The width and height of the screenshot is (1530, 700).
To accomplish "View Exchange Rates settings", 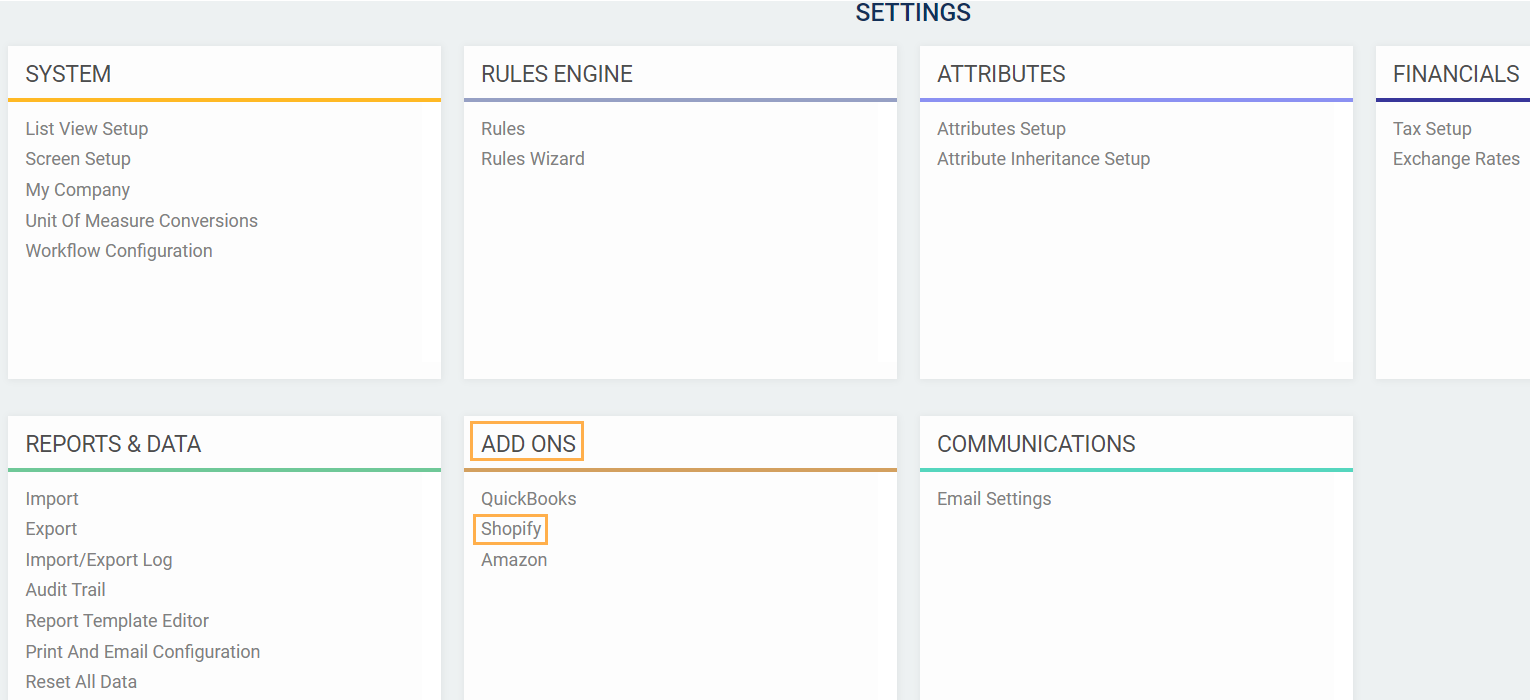I will 1456,159.
